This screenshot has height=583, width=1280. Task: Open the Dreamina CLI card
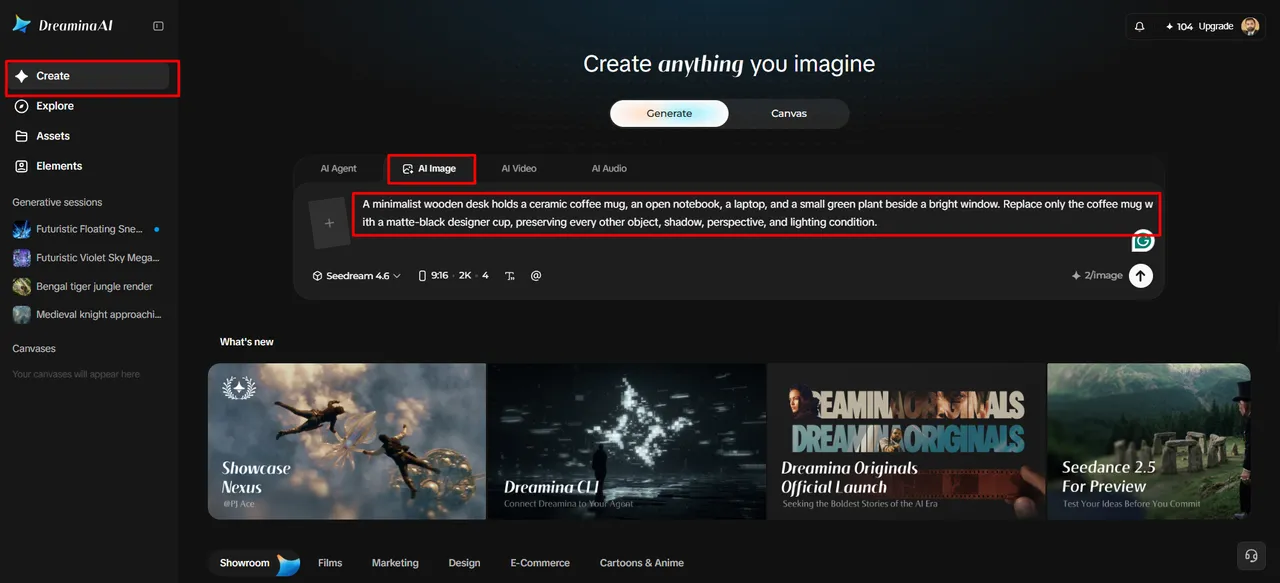[x=626, y=441]
